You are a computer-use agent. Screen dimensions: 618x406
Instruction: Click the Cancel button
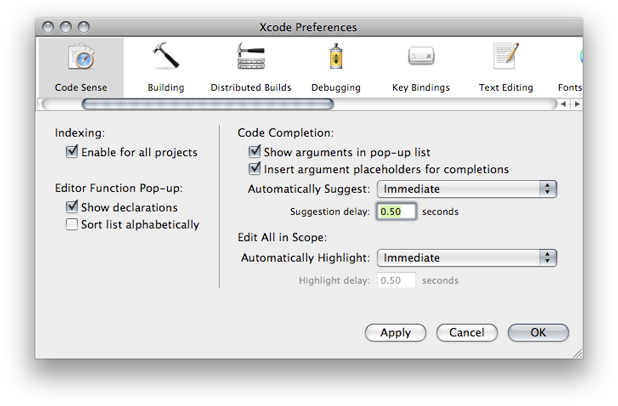click(x=467, y=333)
